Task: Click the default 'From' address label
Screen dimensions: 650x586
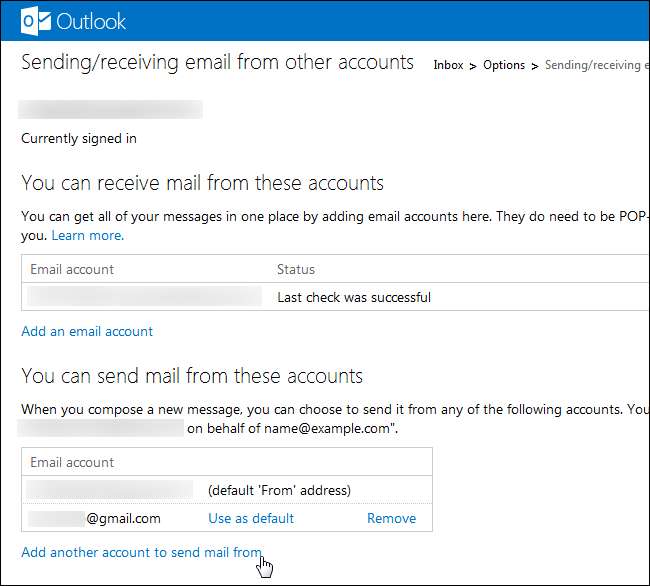Action: pyautogui.click(x=279, y=490)
